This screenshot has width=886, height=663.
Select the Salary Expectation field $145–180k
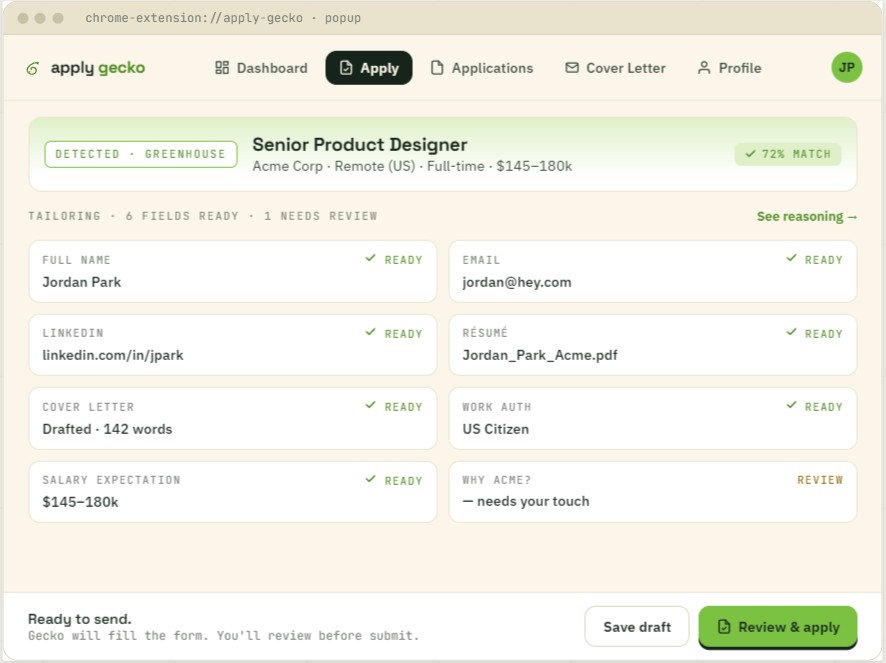(233, 492)
